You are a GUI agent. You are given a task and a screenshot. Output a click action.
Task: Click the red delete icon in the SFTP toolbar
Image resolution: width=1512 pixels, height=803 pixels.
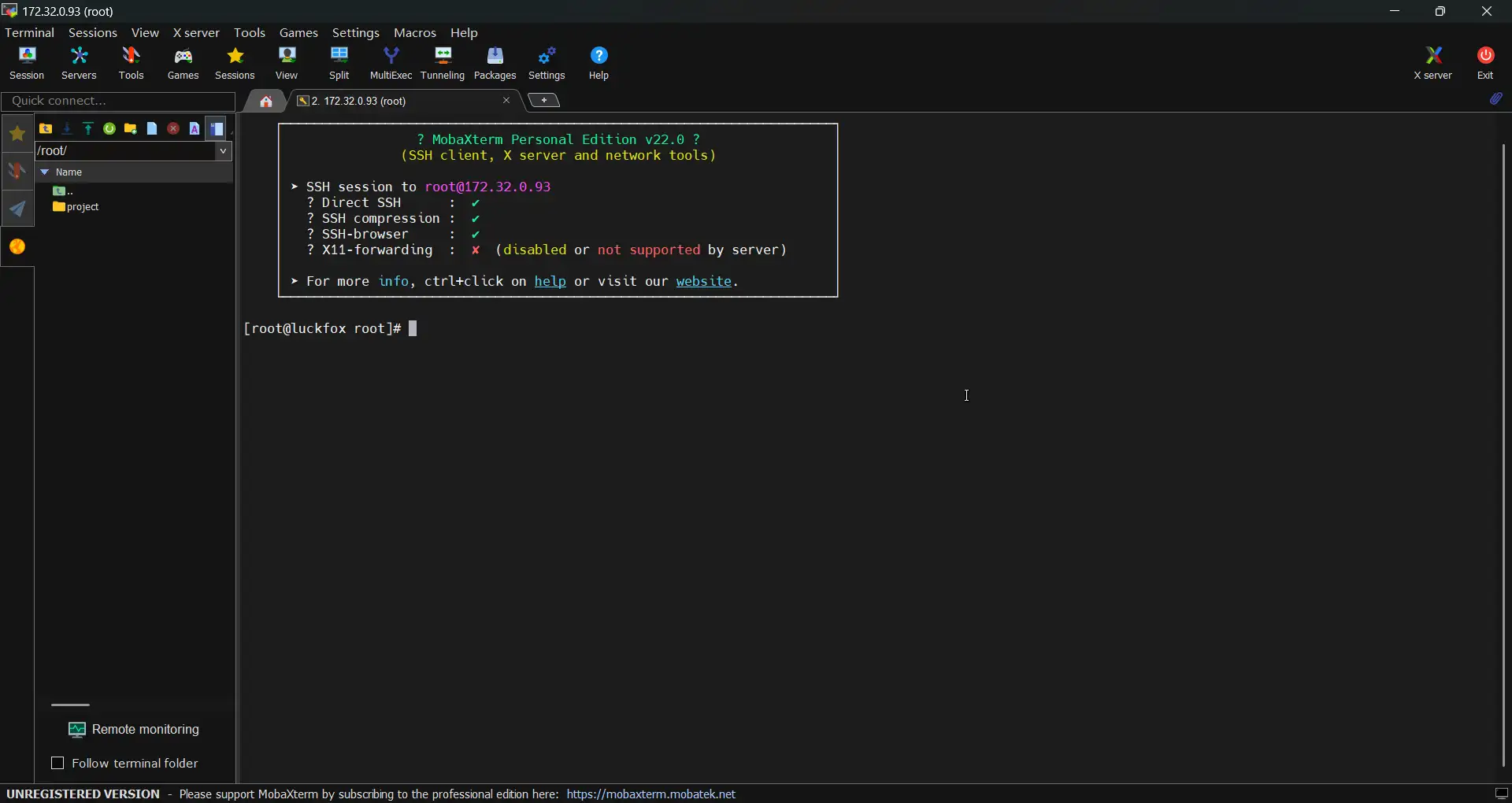point(173,129)
